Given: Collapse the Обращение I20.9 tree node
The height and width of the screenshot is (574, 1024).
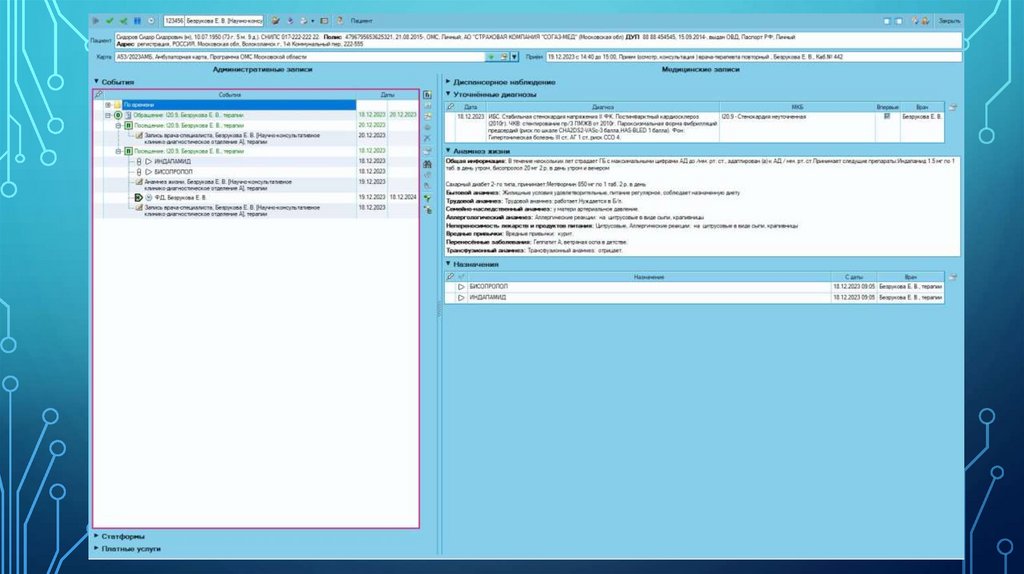Looking at the screenshot, I should click(x=107, y=115).
